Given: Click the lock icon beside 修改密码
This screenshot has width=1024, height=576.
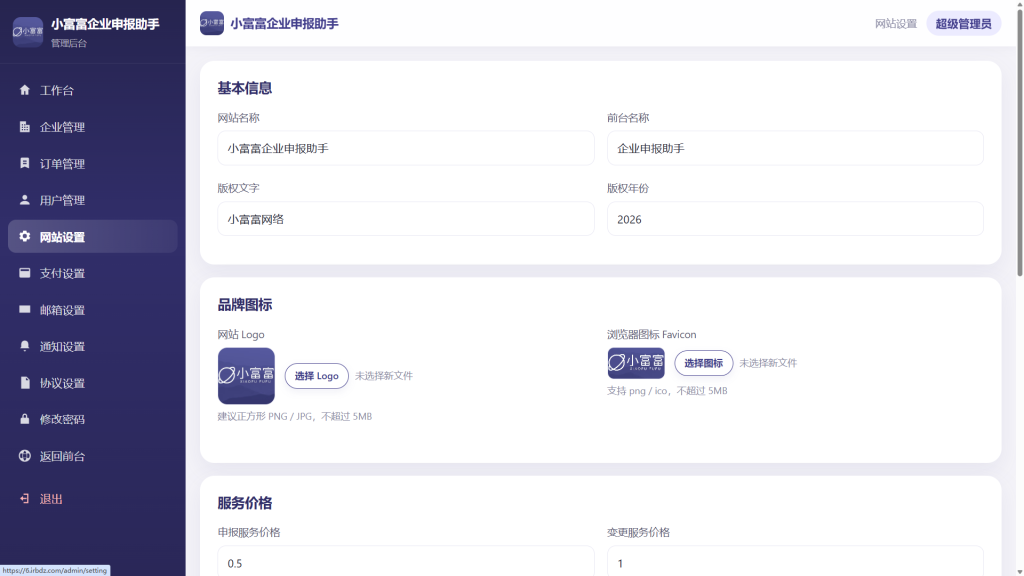Looking at the screenshot, I should click(x=25, y=419).
